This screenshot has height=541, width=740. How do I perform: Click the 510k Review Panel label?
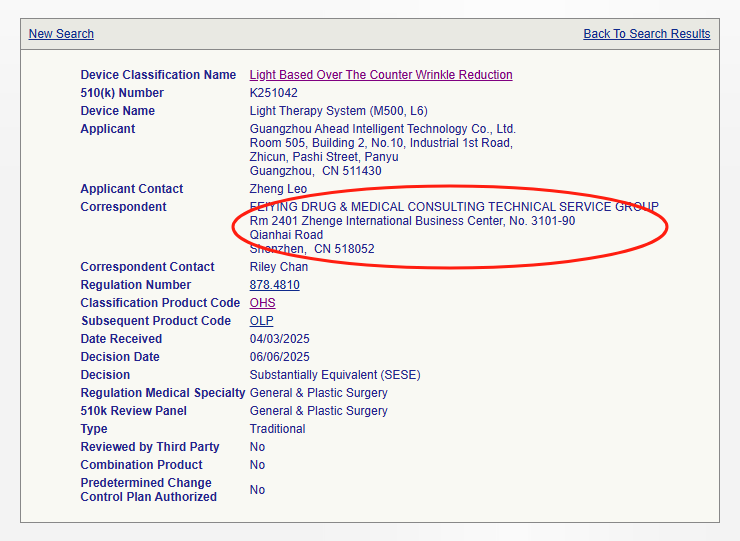[x=133, y=411]
